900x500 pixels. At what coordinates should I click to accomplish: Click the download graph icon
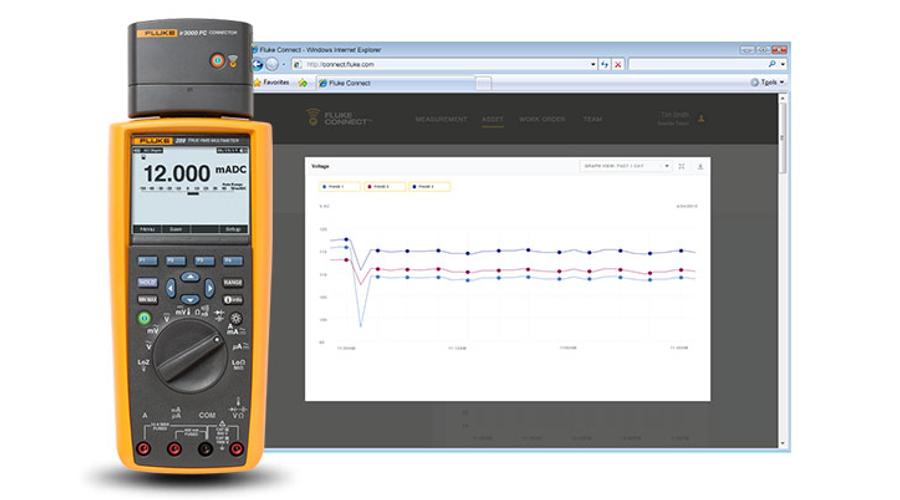pyautogui.click(x=700, y=166)
